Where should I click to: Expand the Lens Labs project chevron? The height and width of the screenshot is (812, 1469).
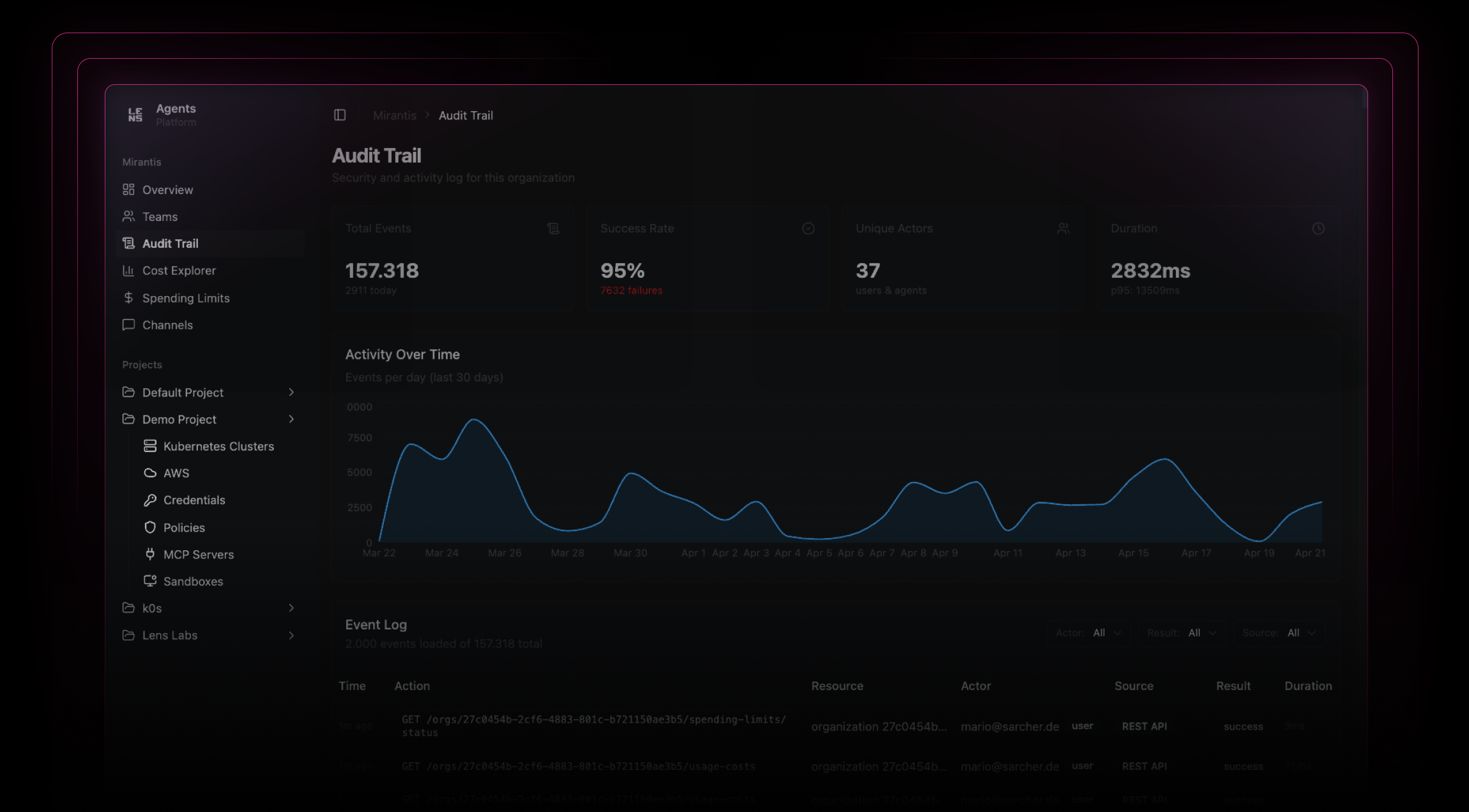coord(291,635)
